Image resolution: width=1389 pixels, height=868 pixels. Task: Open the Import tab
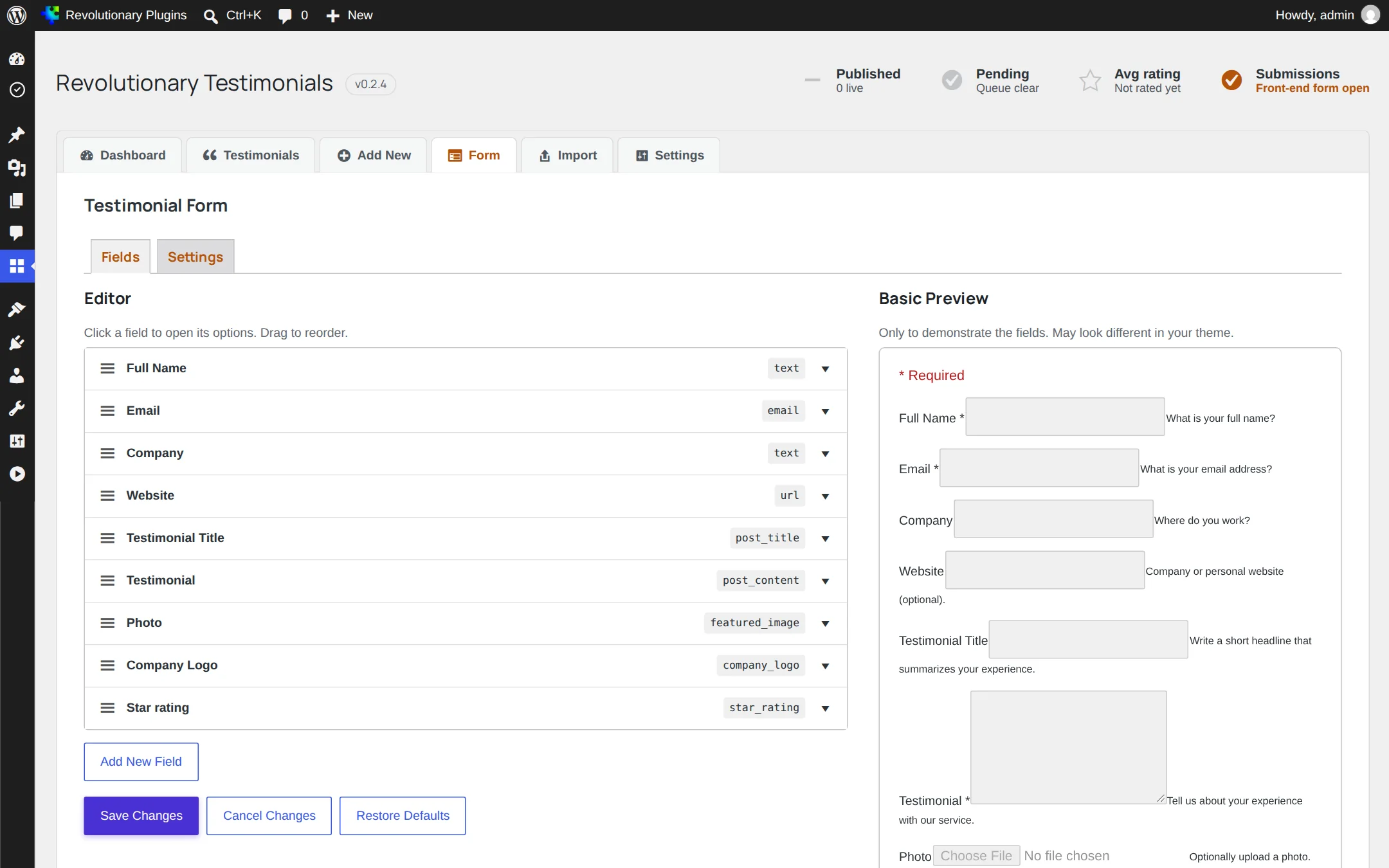pos(567,156)
